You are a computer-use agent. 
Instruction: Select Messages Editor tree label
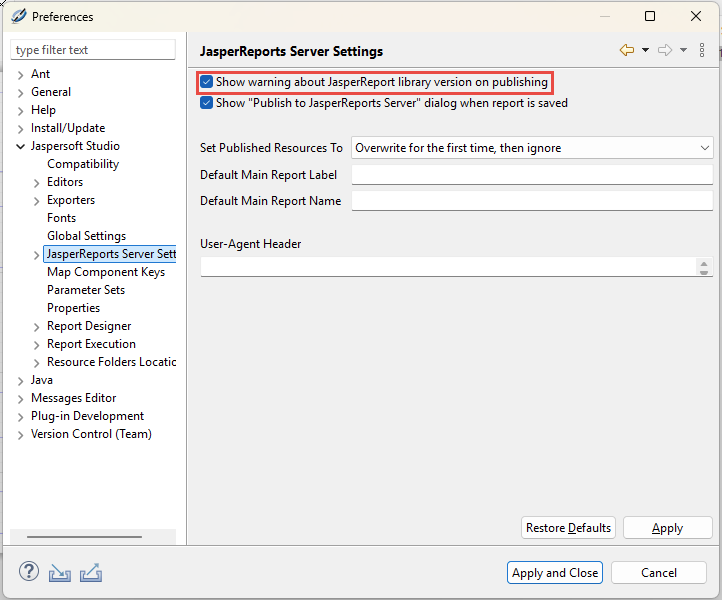73,398
